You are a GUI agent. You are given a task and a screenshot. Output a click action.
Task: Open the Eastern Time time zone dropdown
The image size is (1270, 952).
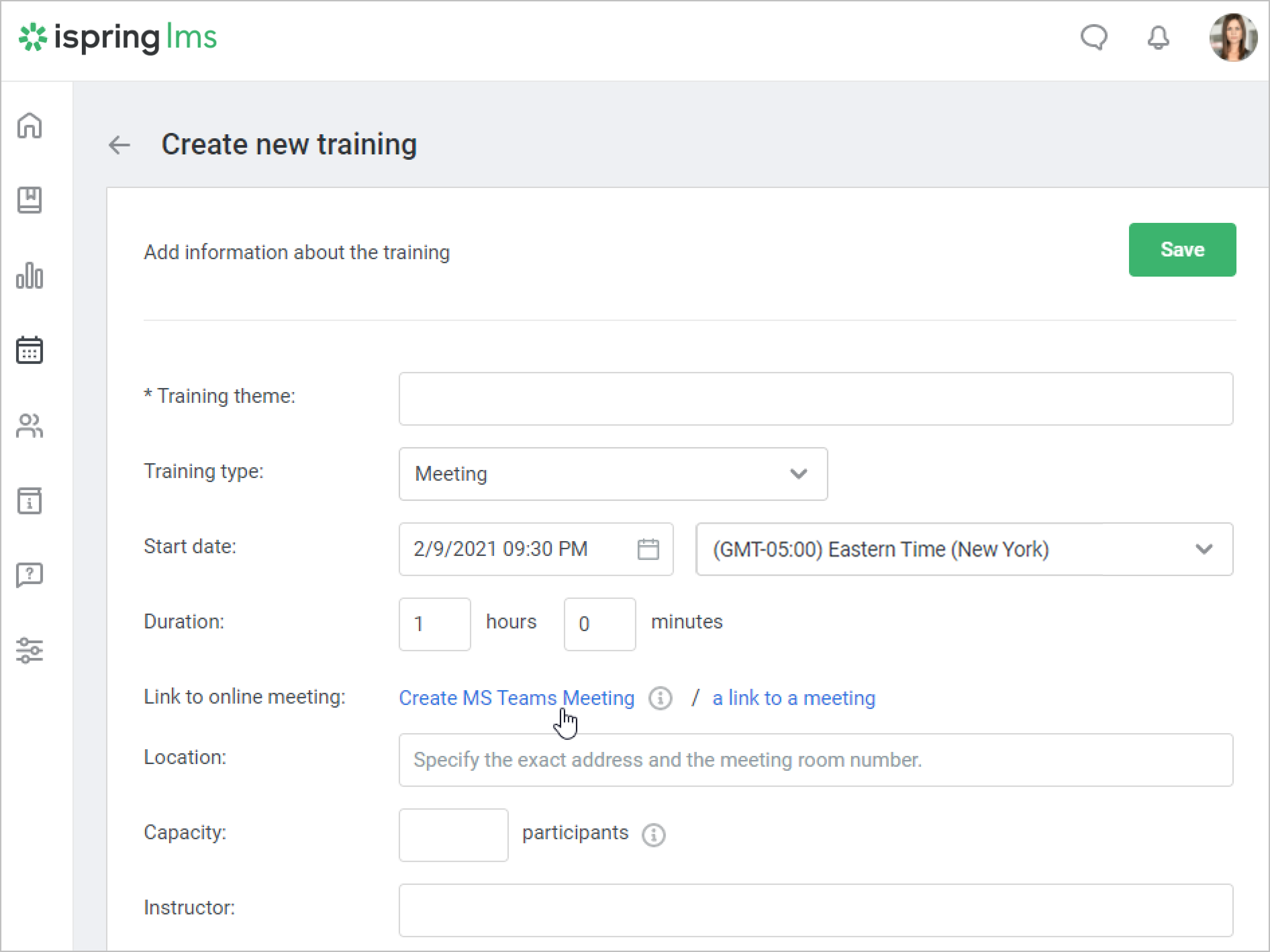pos(964,549)
